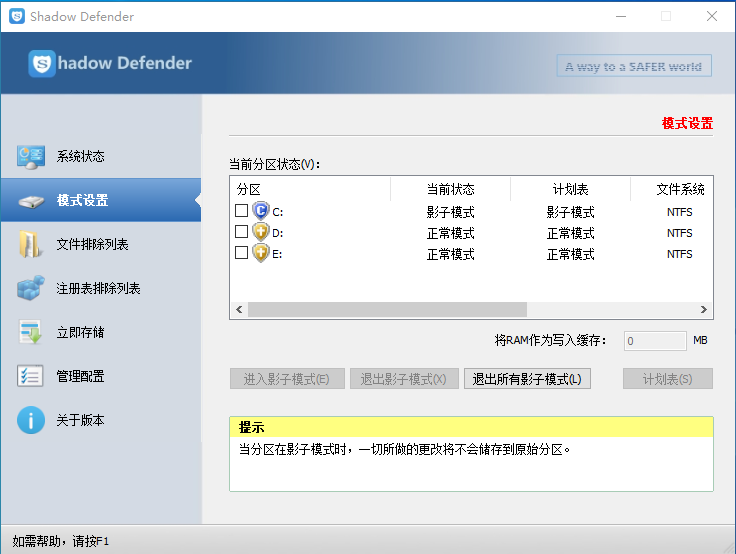Click the blue shield icon for C:
Viewport: 736px width, 554px height.
point(261,211)
